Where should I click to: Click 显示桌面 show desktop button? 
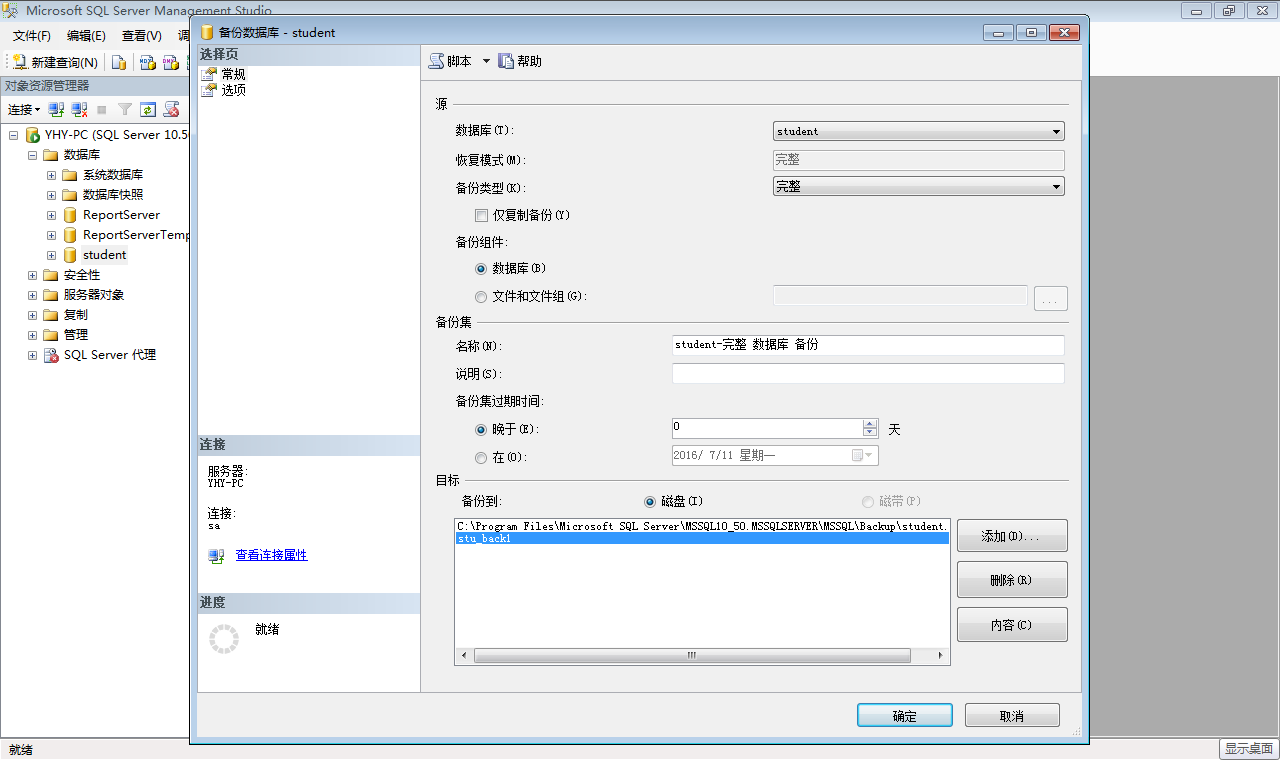click(1249, 748)
